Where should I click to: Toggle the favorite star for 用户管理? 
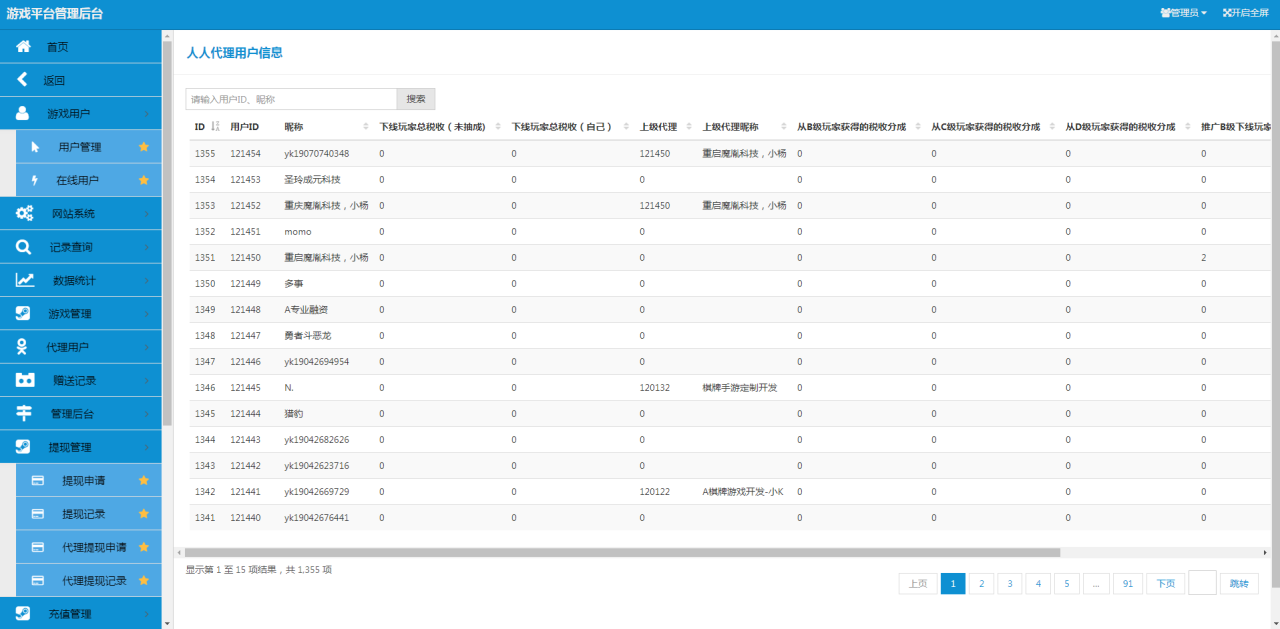click(x=143, y=147)
